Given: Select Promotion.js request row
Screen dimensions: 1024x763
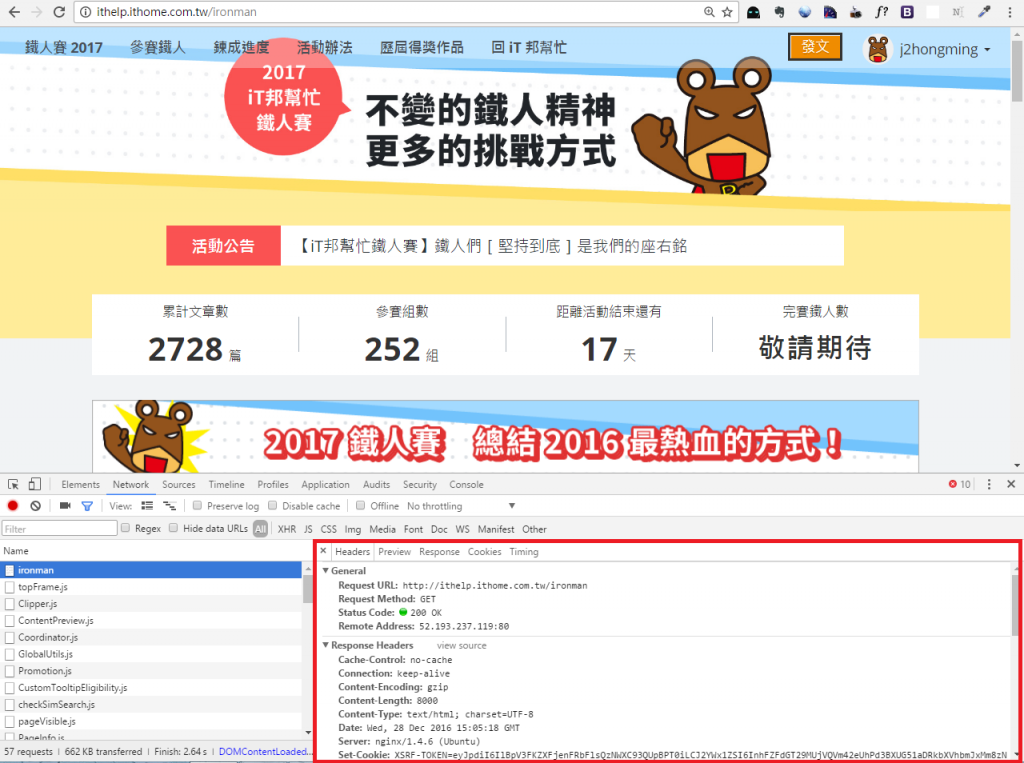Looking at the screenshot, I should [152, 671].
